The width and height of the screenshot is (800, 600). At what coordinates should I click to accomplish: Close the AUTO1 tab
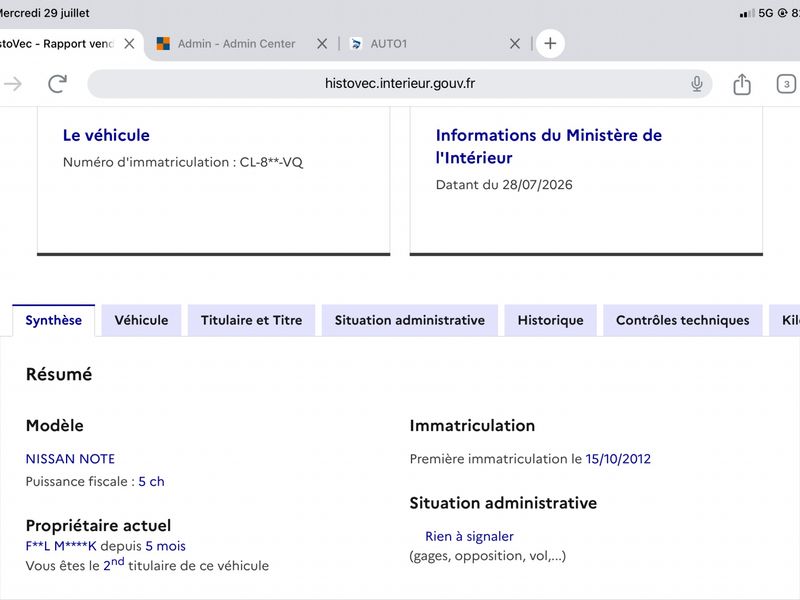(515, 44)
